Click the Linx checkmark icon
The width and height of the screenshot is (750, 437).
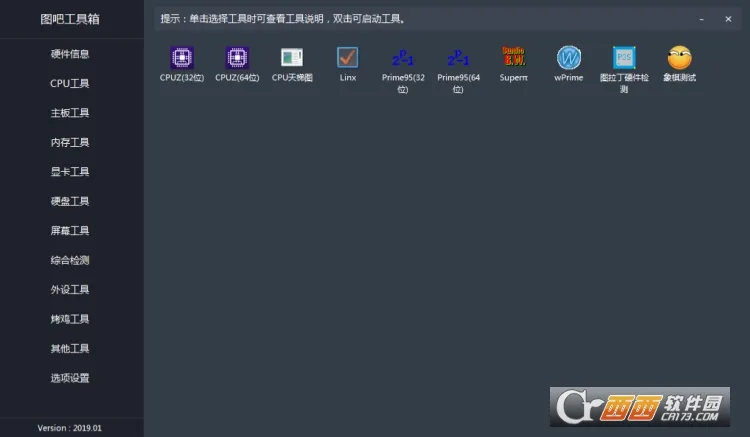click(347, 58)
